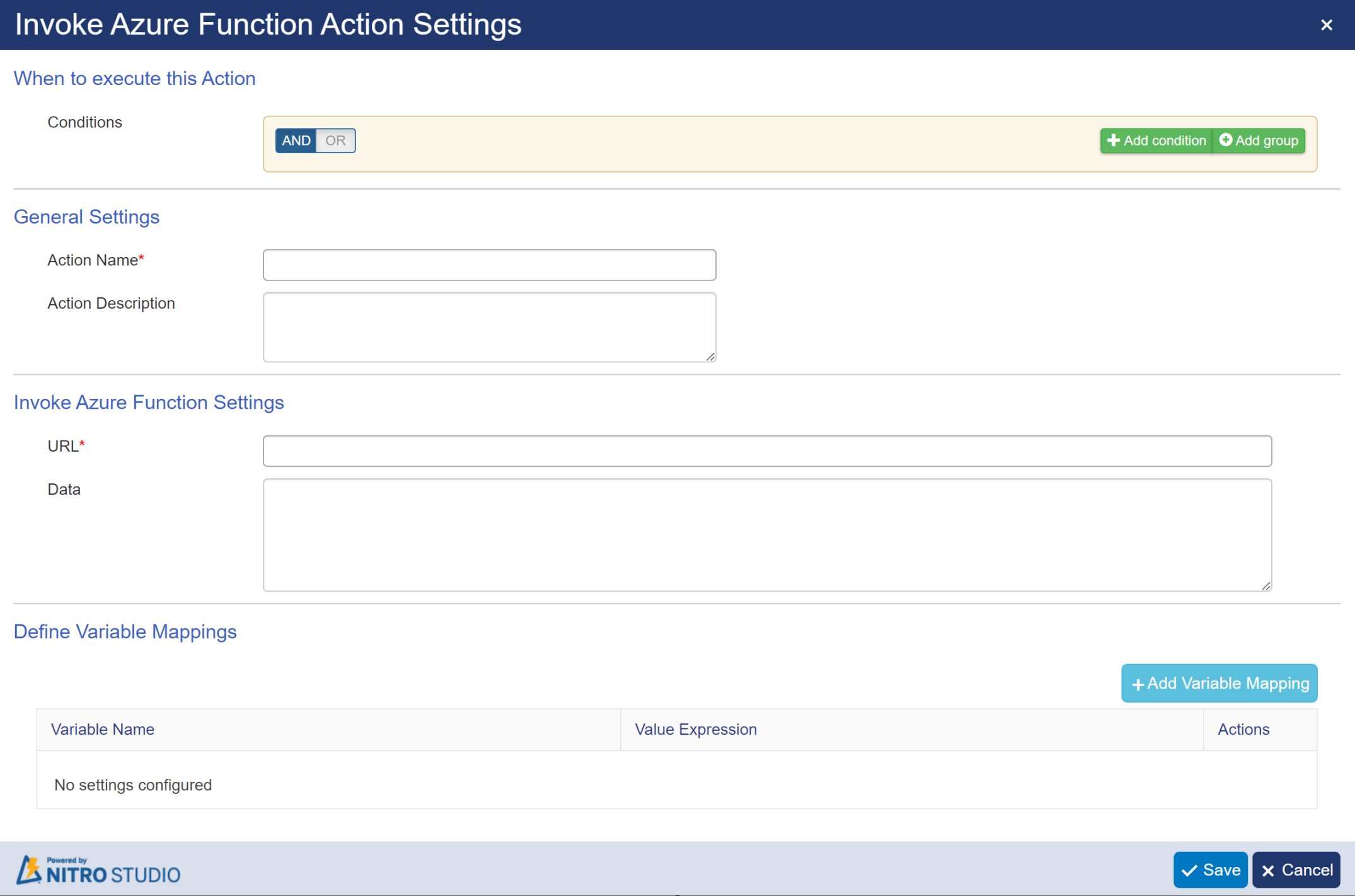Screen dimensions: 1355x896
Task: Expand the General Settings section
Action: pyautogui.click(x=87, y=216)
